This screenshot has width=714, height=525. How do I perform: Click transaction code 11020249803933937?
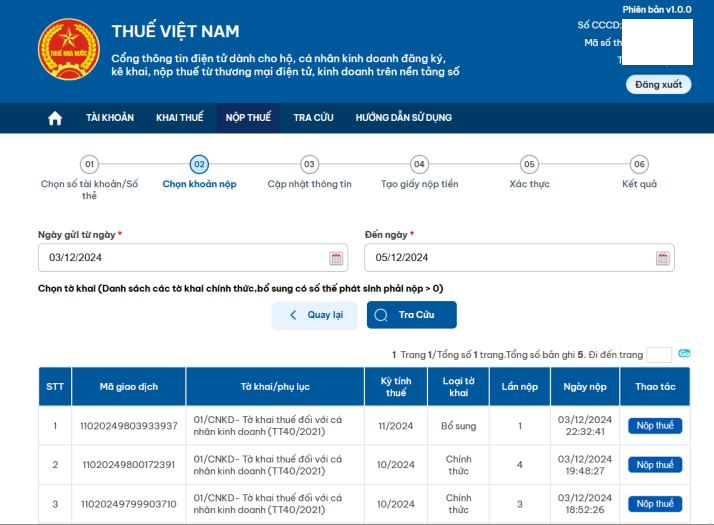(x=129, y=426)
